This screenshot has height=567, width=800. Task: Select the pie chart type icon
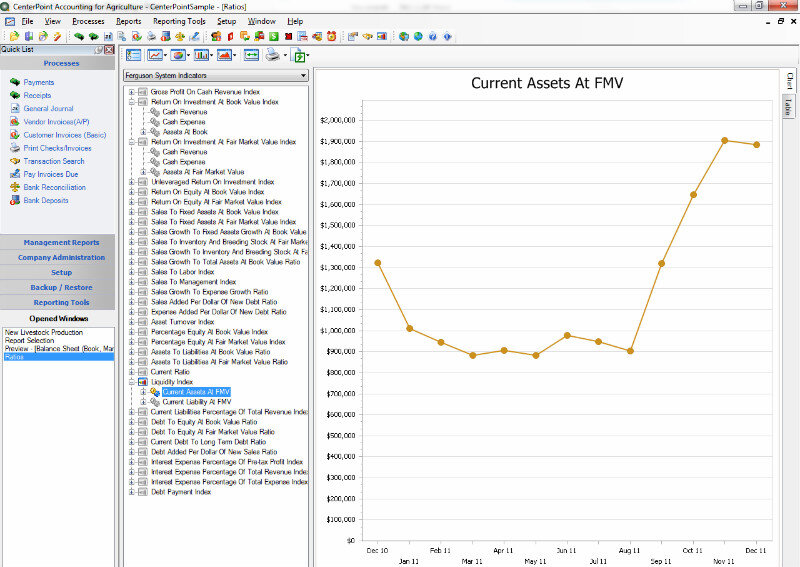tap(178, 55)
